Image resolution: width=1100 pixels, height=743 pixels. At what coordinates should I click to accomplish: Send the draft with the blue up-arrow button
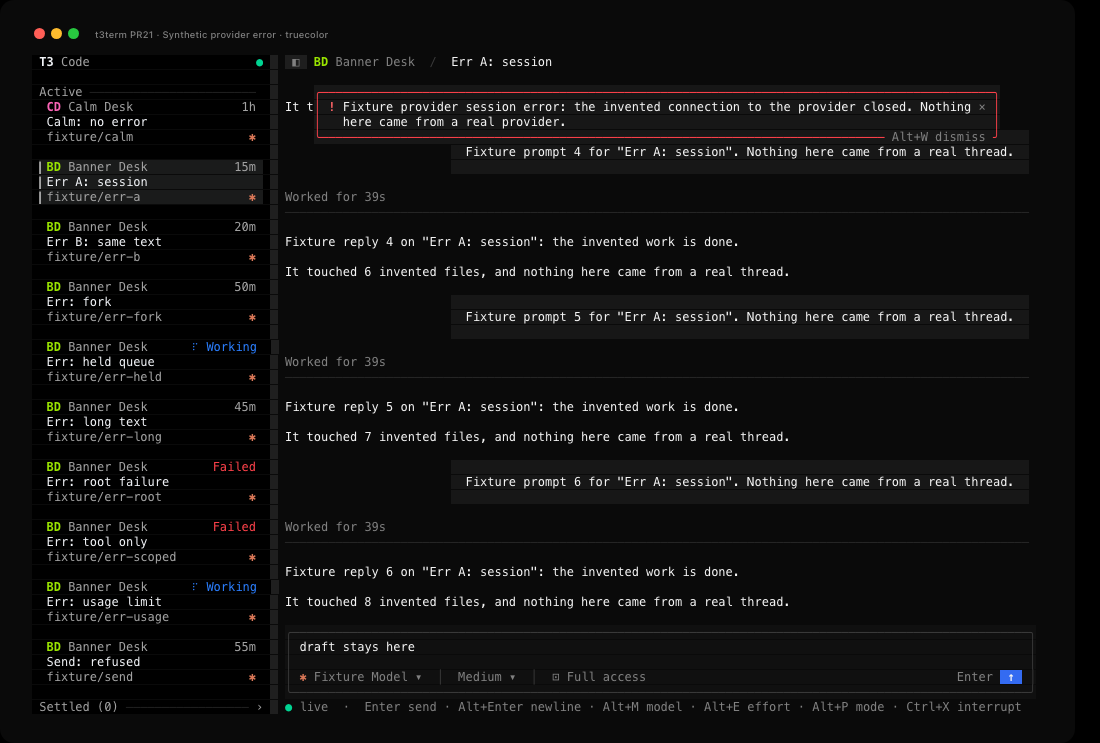1010,677
